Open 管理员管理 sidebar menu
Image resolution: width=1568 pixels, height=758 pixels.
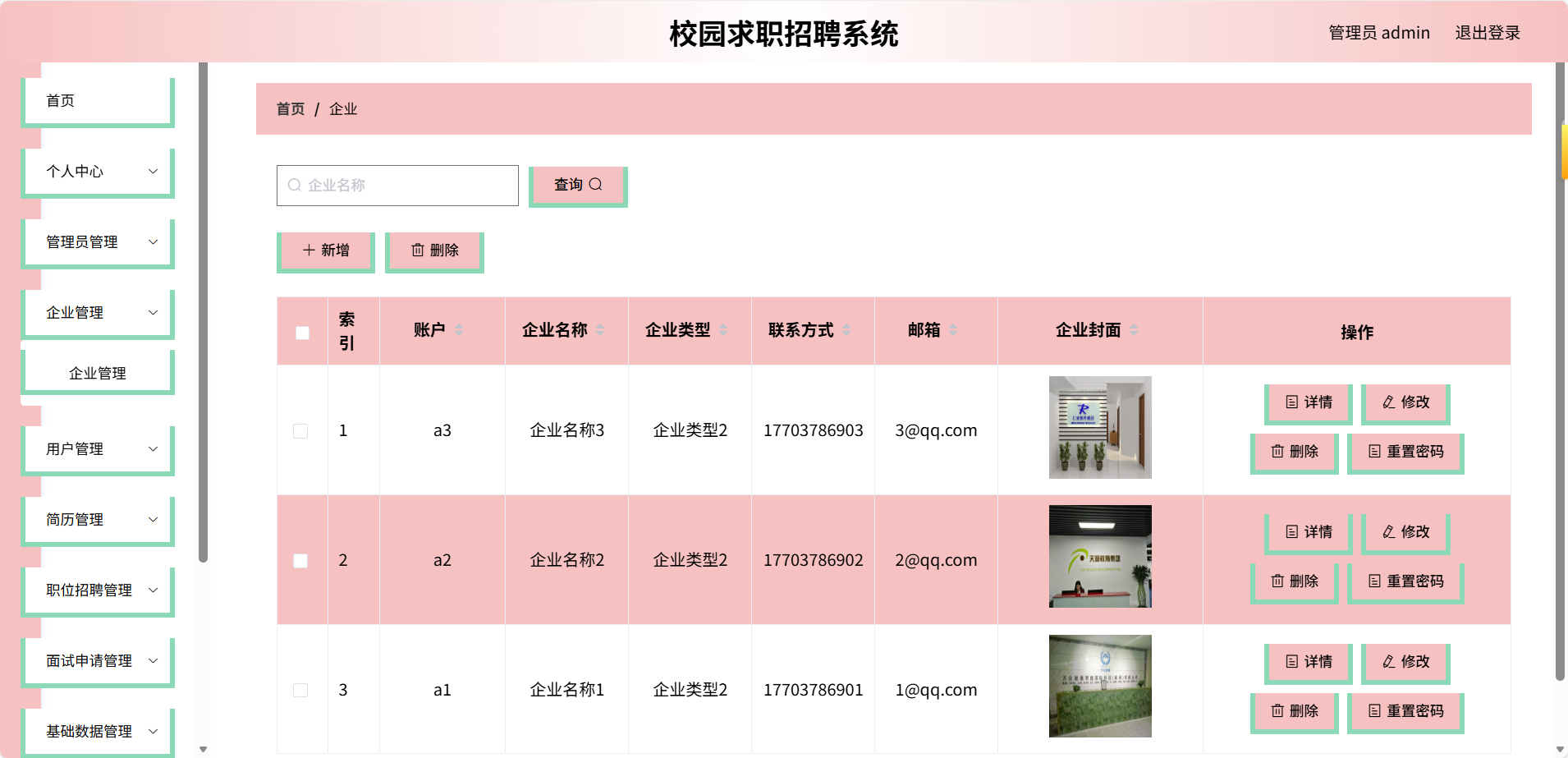[x=98, y=242]
